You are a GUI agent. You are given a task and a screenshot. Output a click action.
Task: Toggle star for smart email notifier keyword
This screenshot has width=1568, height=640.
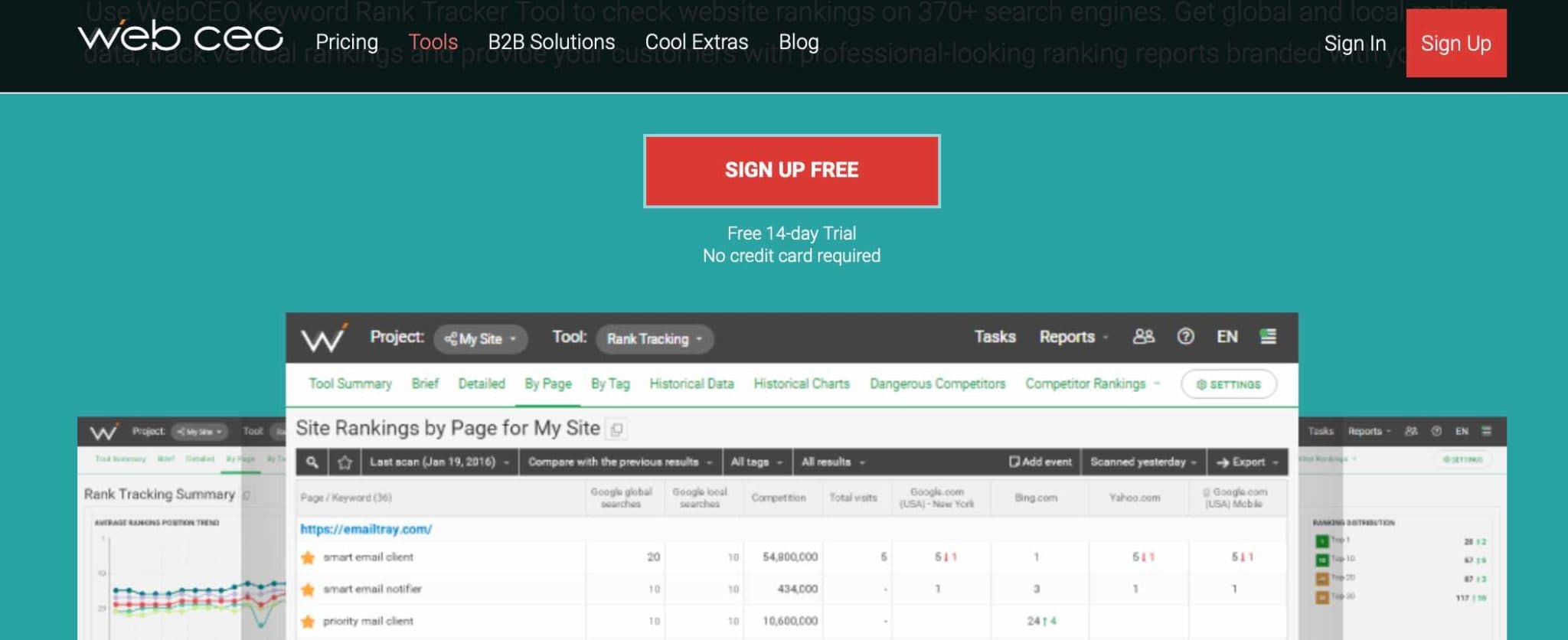(x=308, y=589)
